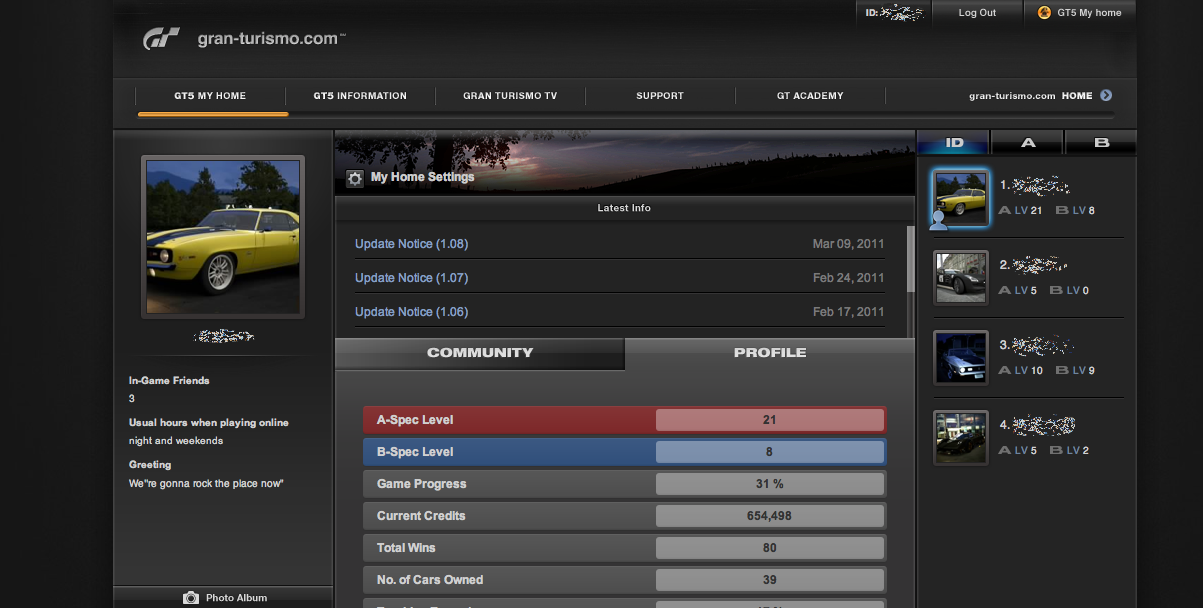The width and height of the screenshot is (1203, 608).
Task: Click the 'night and weekends' text
Action: click(x=176, y=441)
